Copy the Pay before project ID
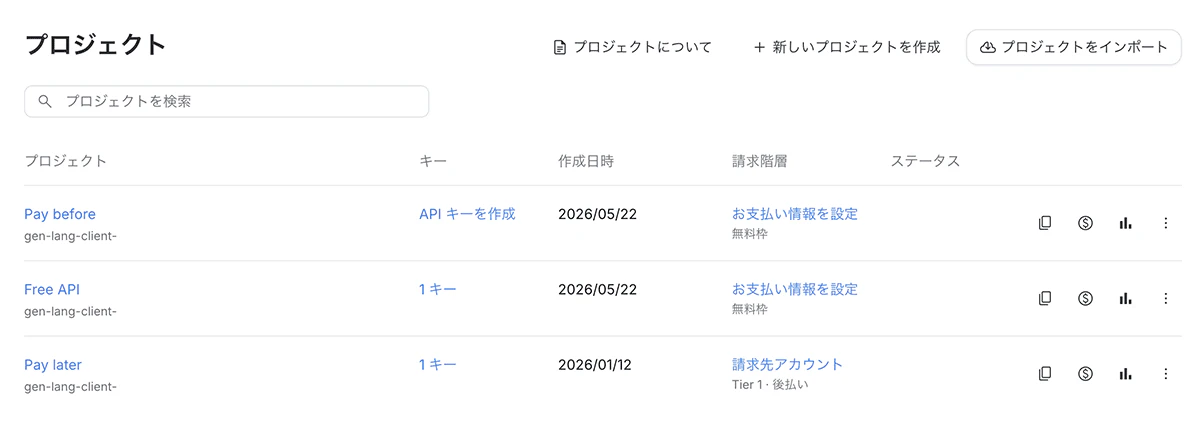Screen dimensions: 1200x429 point(1045,223)
